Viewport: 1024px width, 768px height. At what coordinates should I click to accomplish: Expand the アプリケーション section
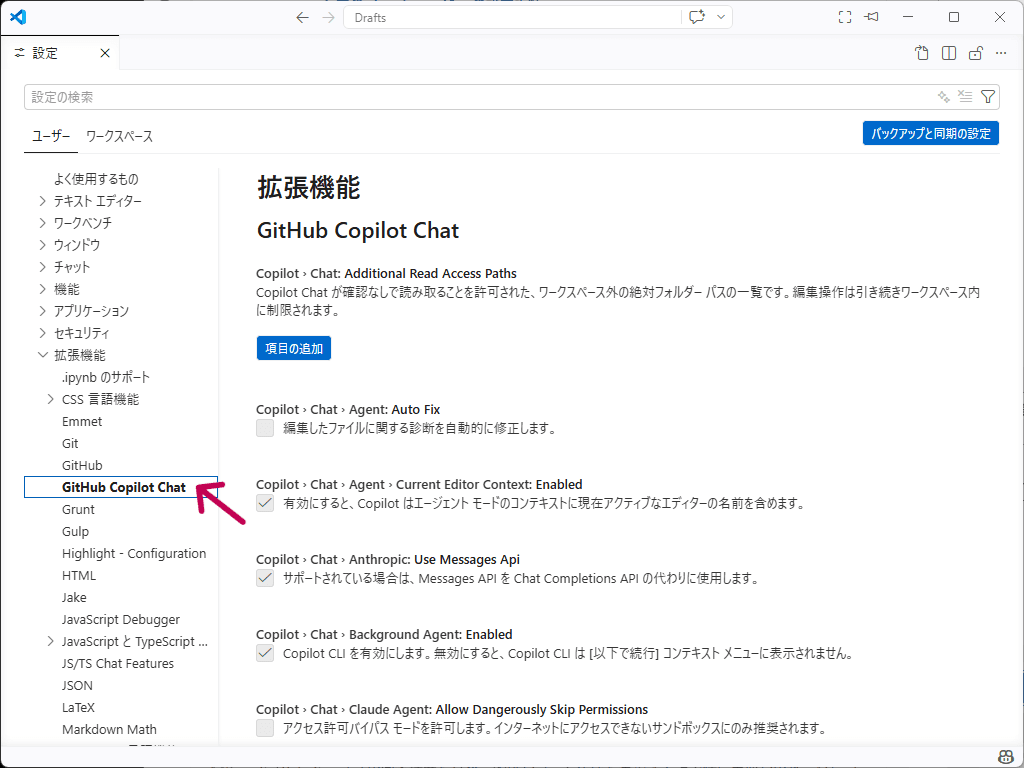[x=42, y=311]
